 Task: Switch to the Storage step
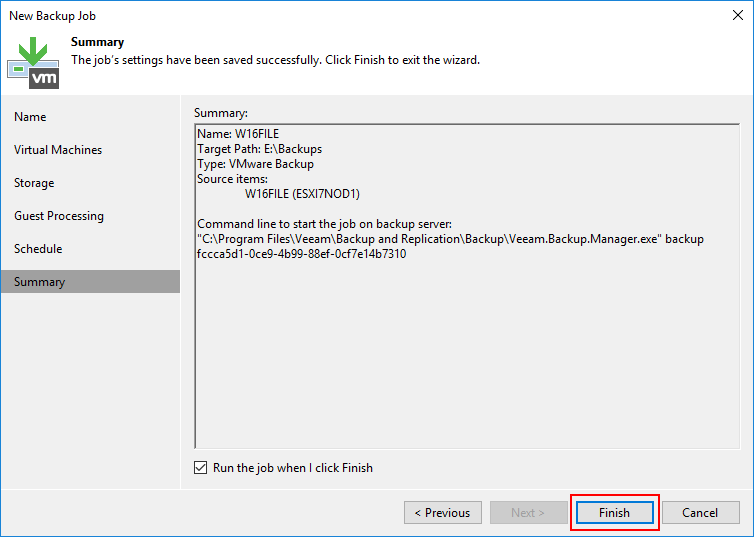click(34, 183)
